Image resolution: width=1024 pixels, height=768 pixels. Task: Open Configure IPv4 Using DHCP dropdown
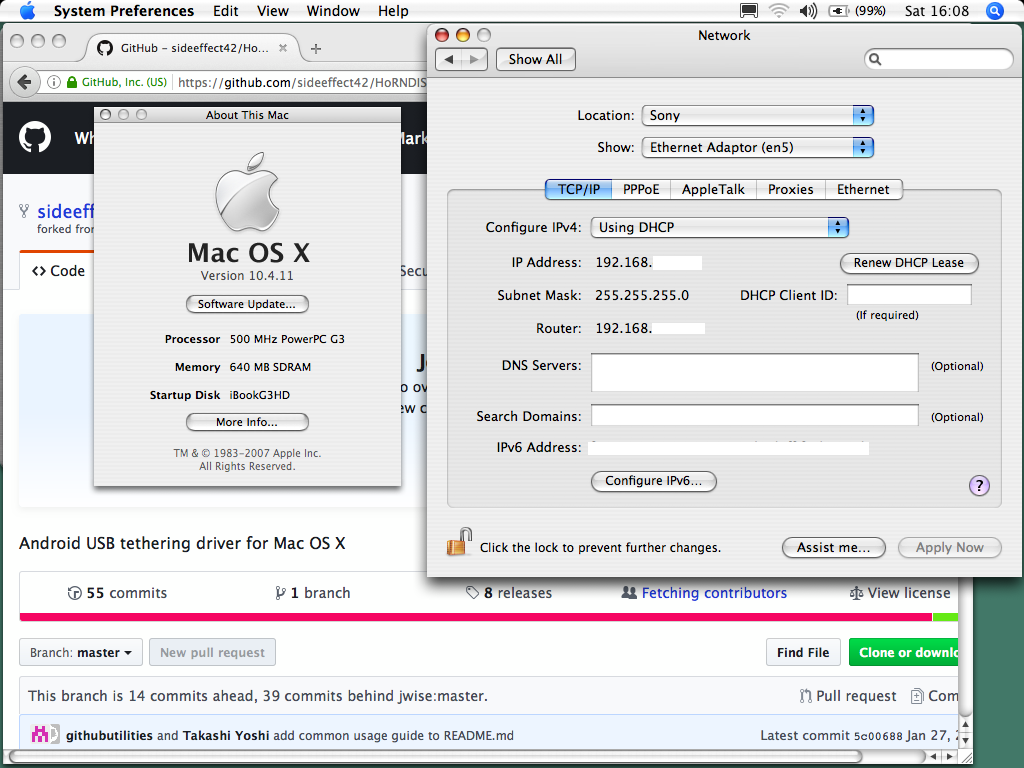720,227
